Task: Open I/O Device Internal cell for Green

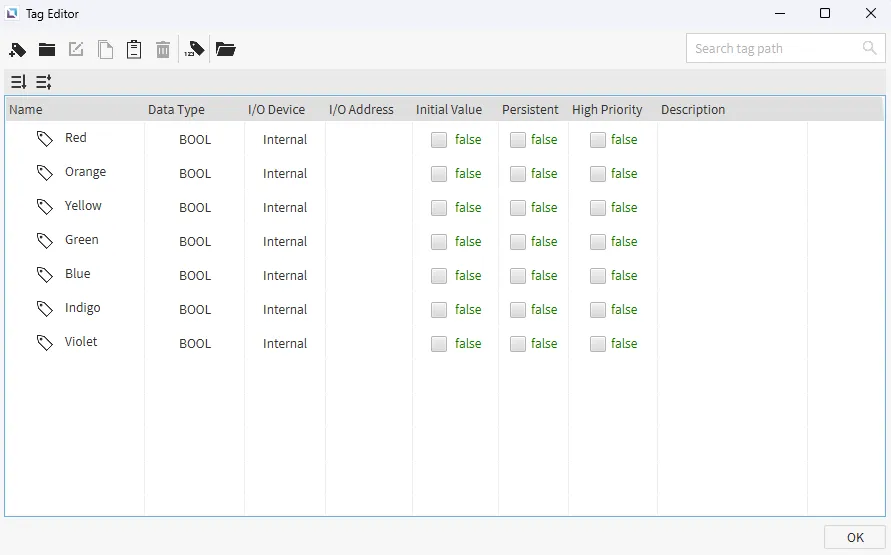Action: coord(285,242)
